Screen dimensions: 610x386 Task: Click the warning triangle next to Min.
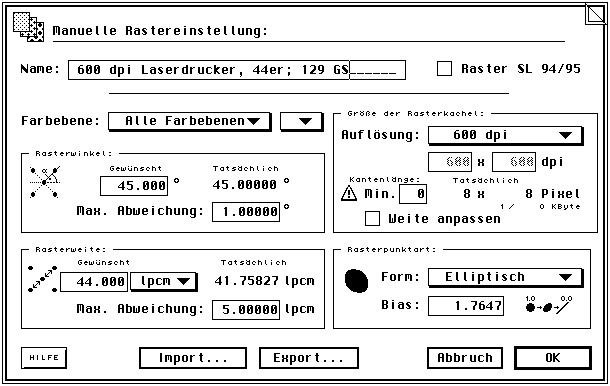(349, 193)
